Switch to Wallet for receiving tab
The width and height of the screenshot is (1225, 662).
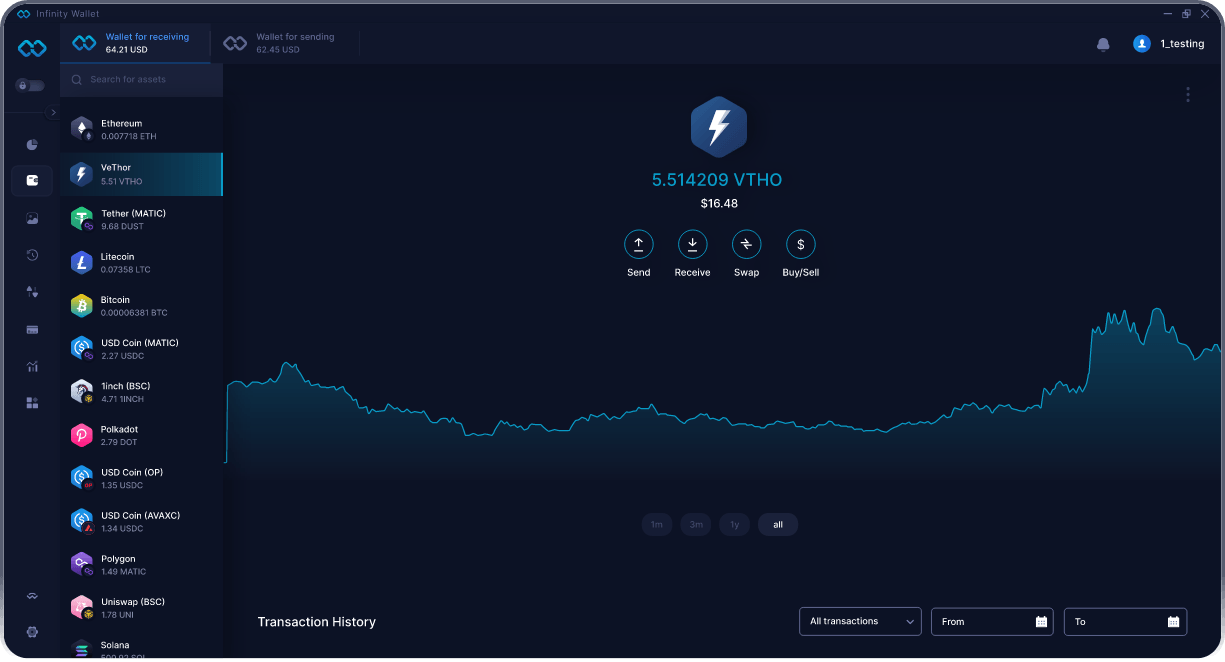[x=136, y=43]
